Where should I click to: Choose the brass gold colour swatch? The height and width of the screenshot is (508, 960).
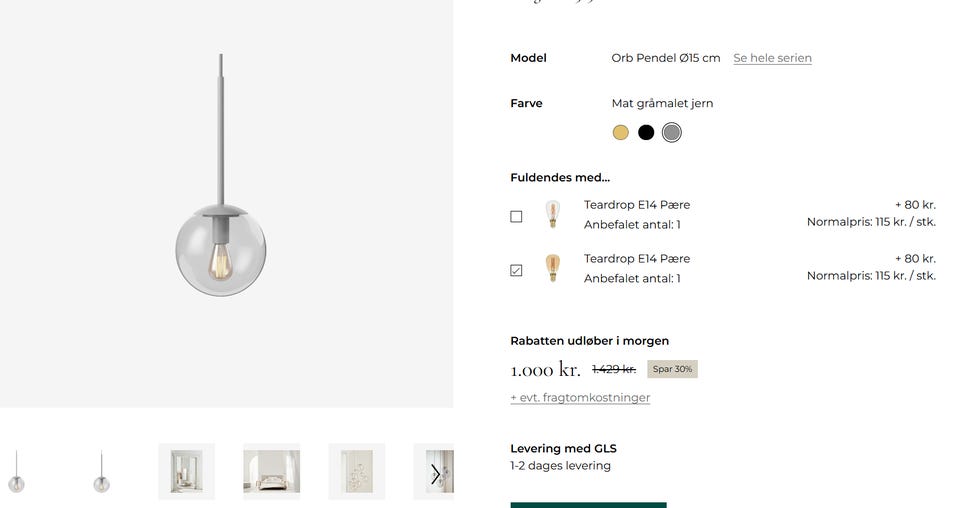click(x=621, y=133)
